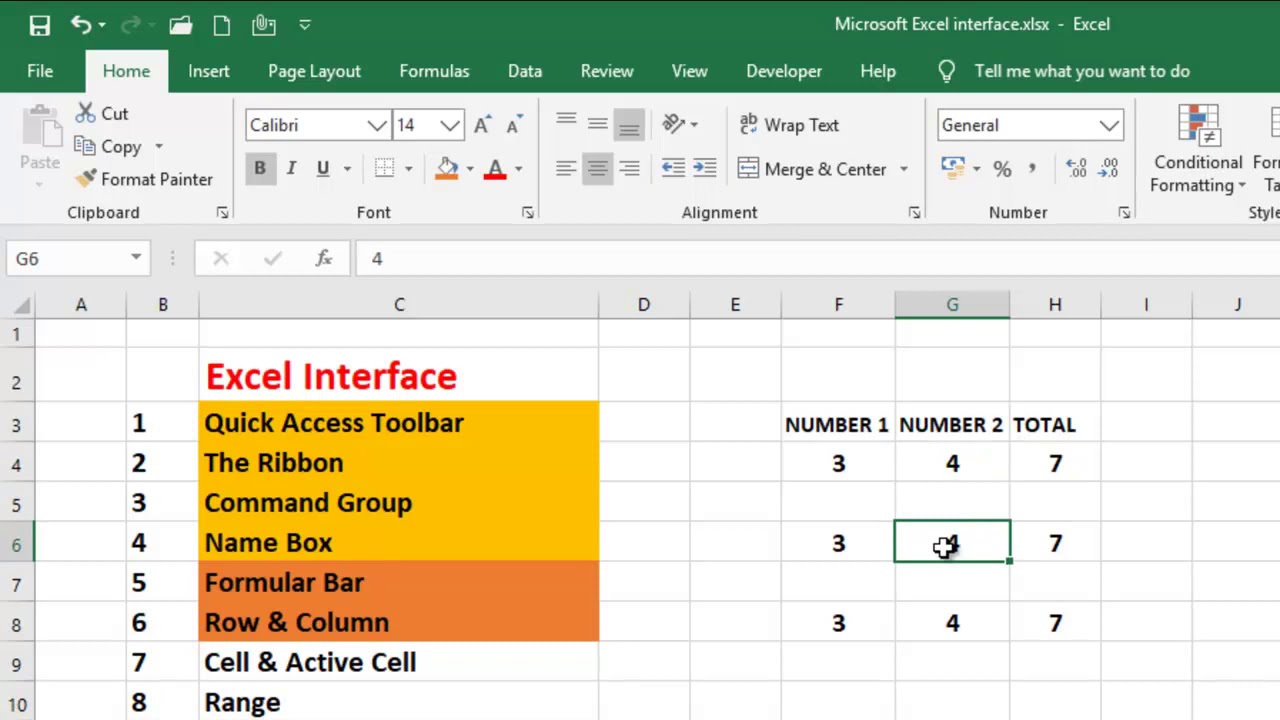The width and height of the screenshot is (1280, 720).
Task: Click the Touch/Mouse Mode icon
Action: 264,25
